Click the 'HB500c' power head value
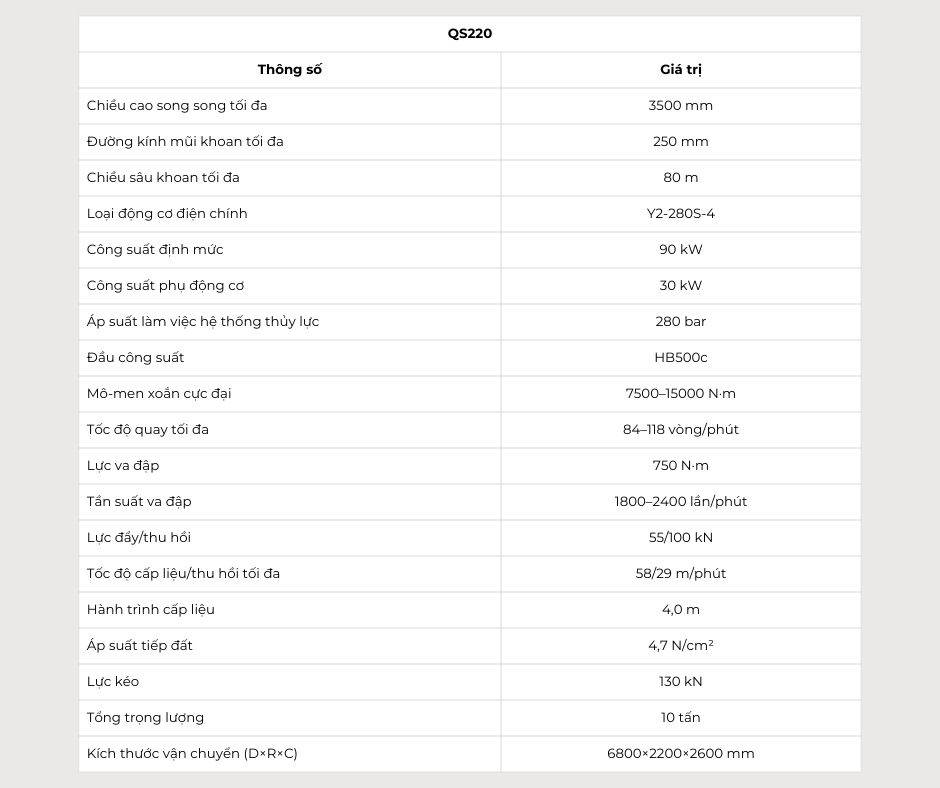 680,357
